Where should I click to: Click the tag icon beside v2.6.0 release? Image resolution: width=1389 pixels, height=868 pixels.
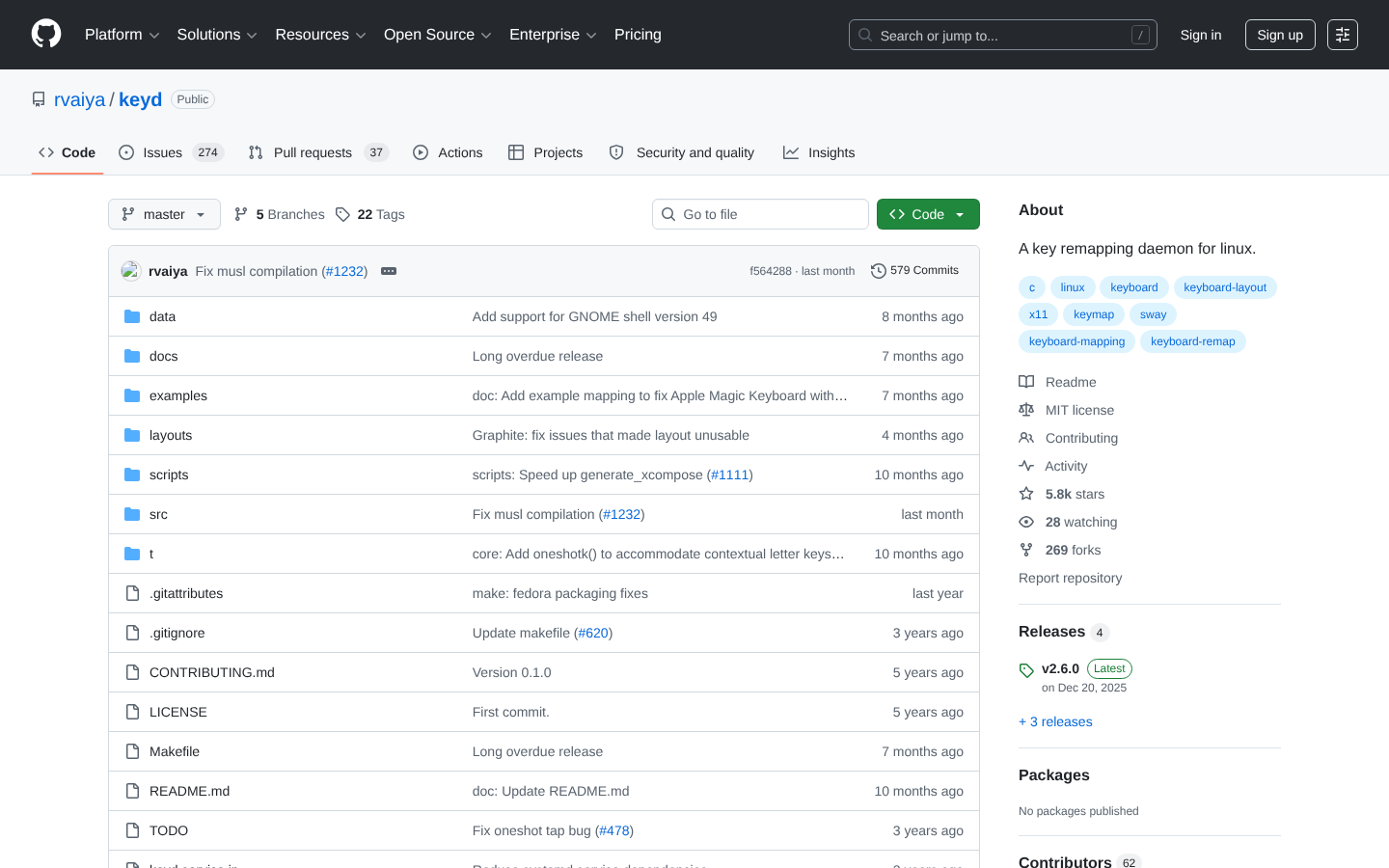1026,670
